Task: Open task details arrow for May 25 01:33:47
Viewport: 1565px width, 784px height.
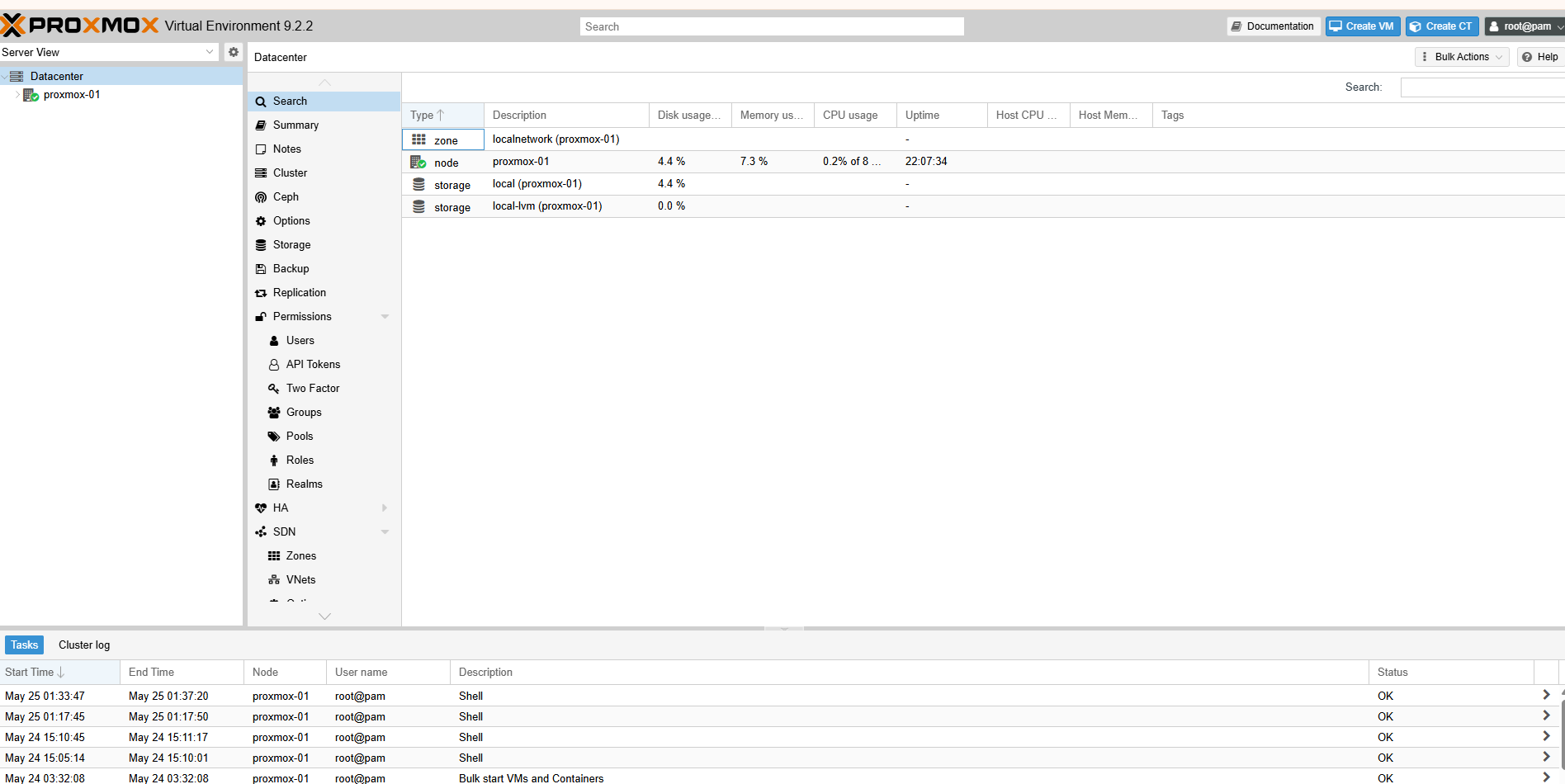Action: pyautogui.click(x=1546, y=696)
